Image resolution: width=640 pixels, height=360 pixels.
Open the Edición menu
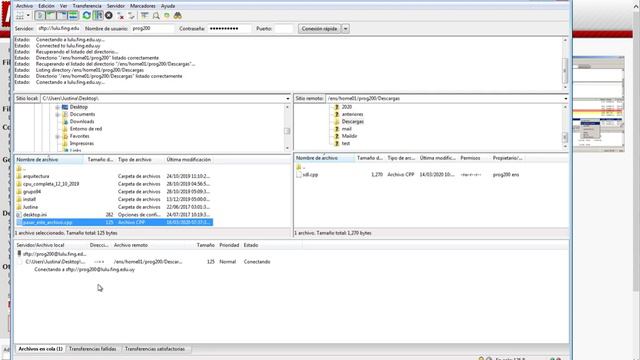[46, 6]
